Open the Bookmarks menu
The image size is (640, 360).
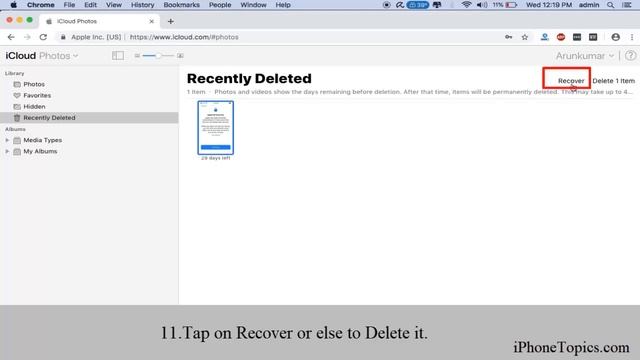click(x=182, y=5)
